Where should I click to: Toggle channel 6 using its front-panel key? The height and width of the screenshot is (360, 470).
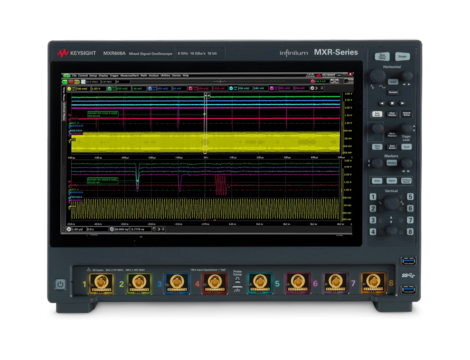pos(410,209)
